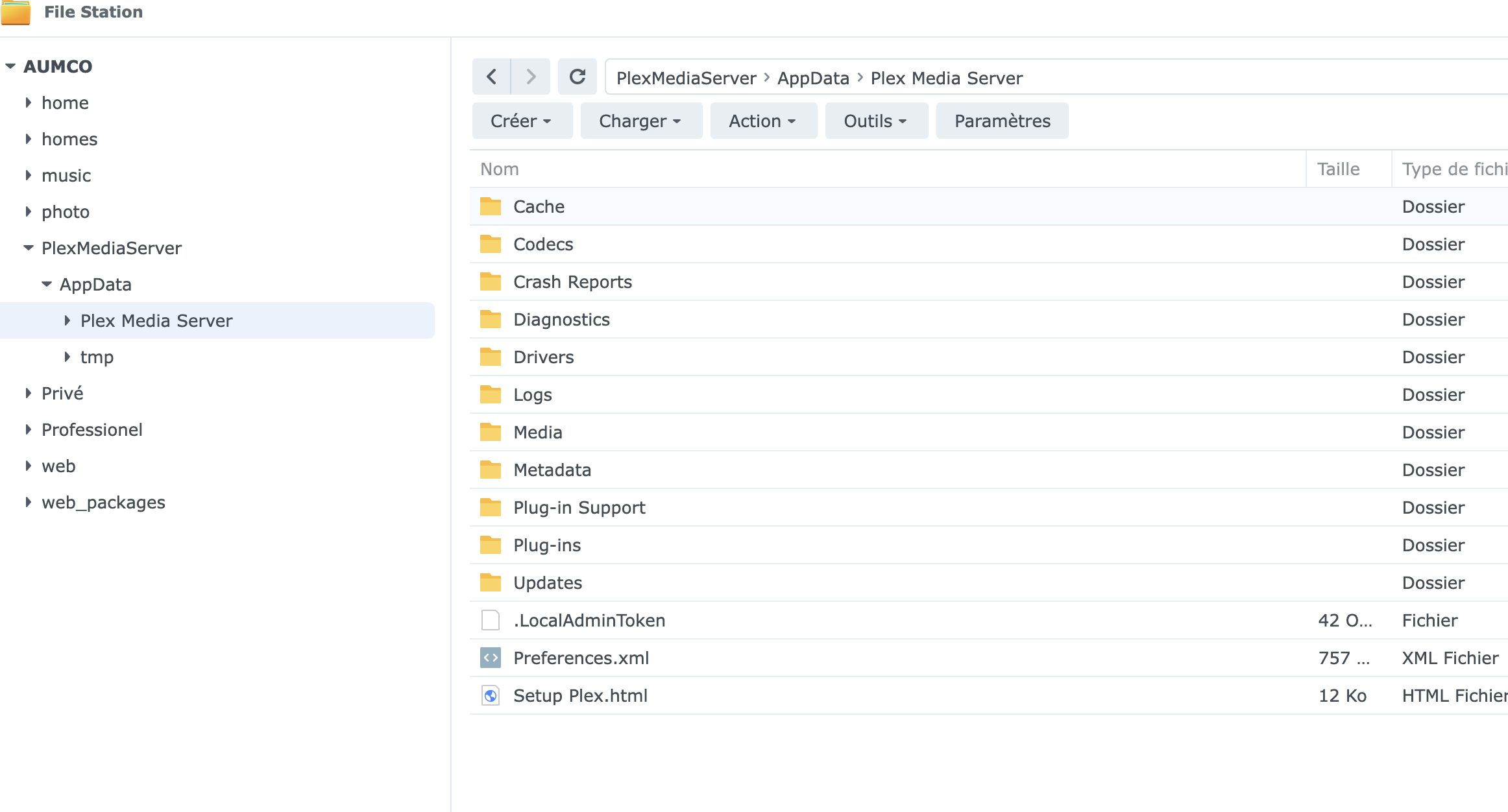Select the Plug-in Support folder icon

[491, 507]
